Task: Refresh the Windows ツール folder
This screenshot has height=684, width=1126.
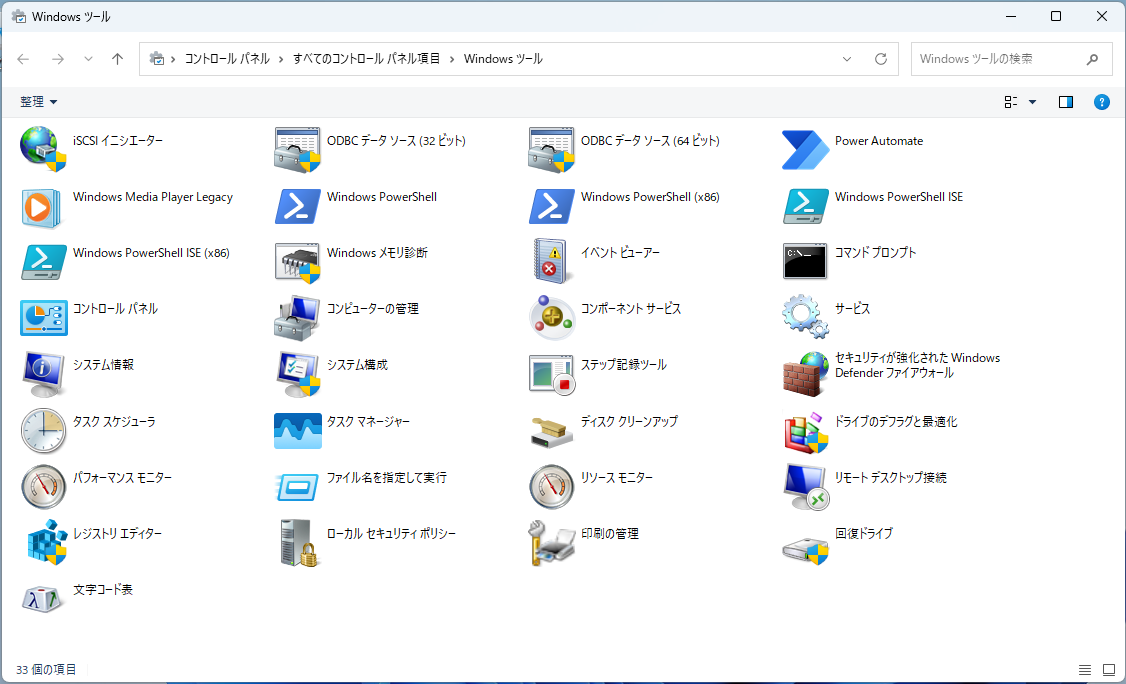Action: pos(880,59)
